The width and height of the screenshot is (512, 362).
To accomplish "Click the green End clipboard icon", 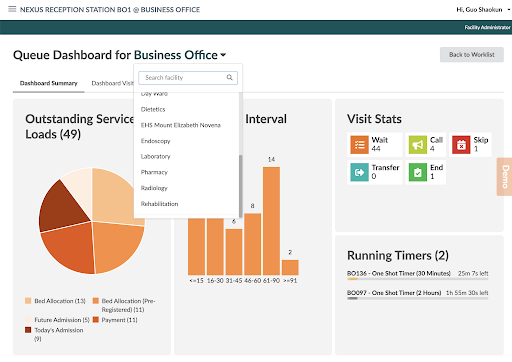I will pos(418,172).
